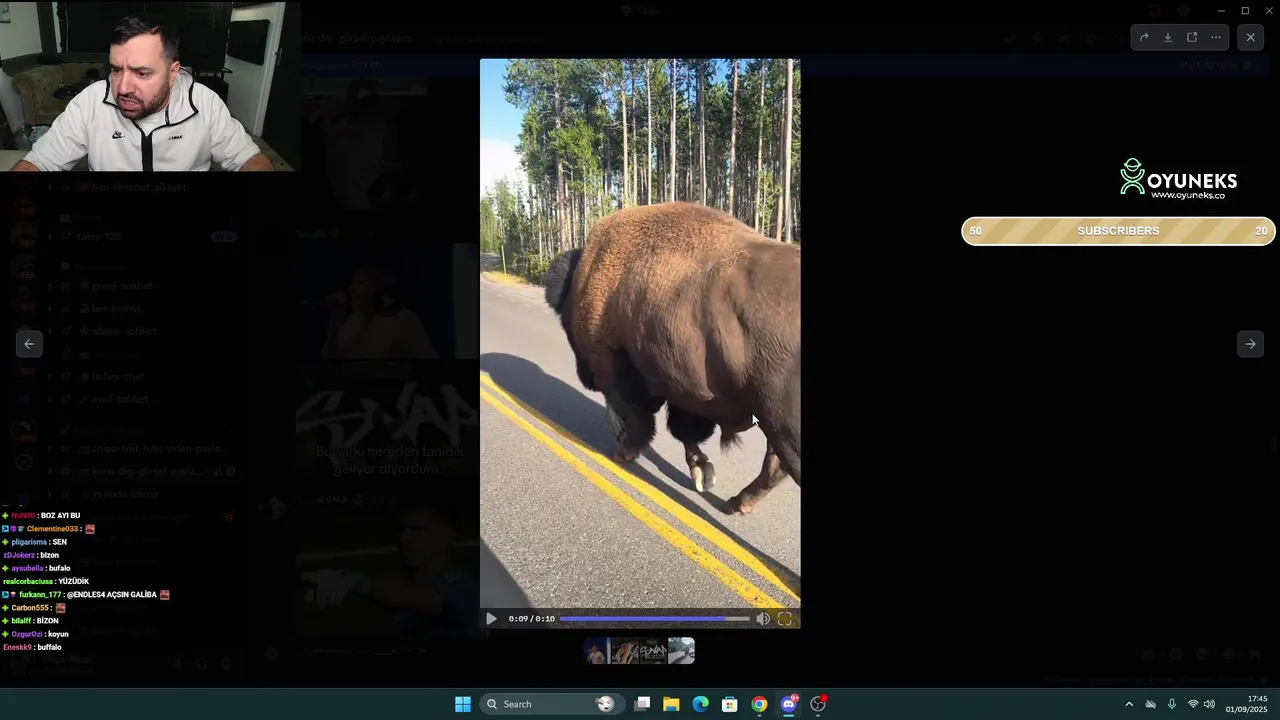This screenshot has width=1280, height=720.
Task: Open File Explorer from the taskbar
Action: (671, 704)
